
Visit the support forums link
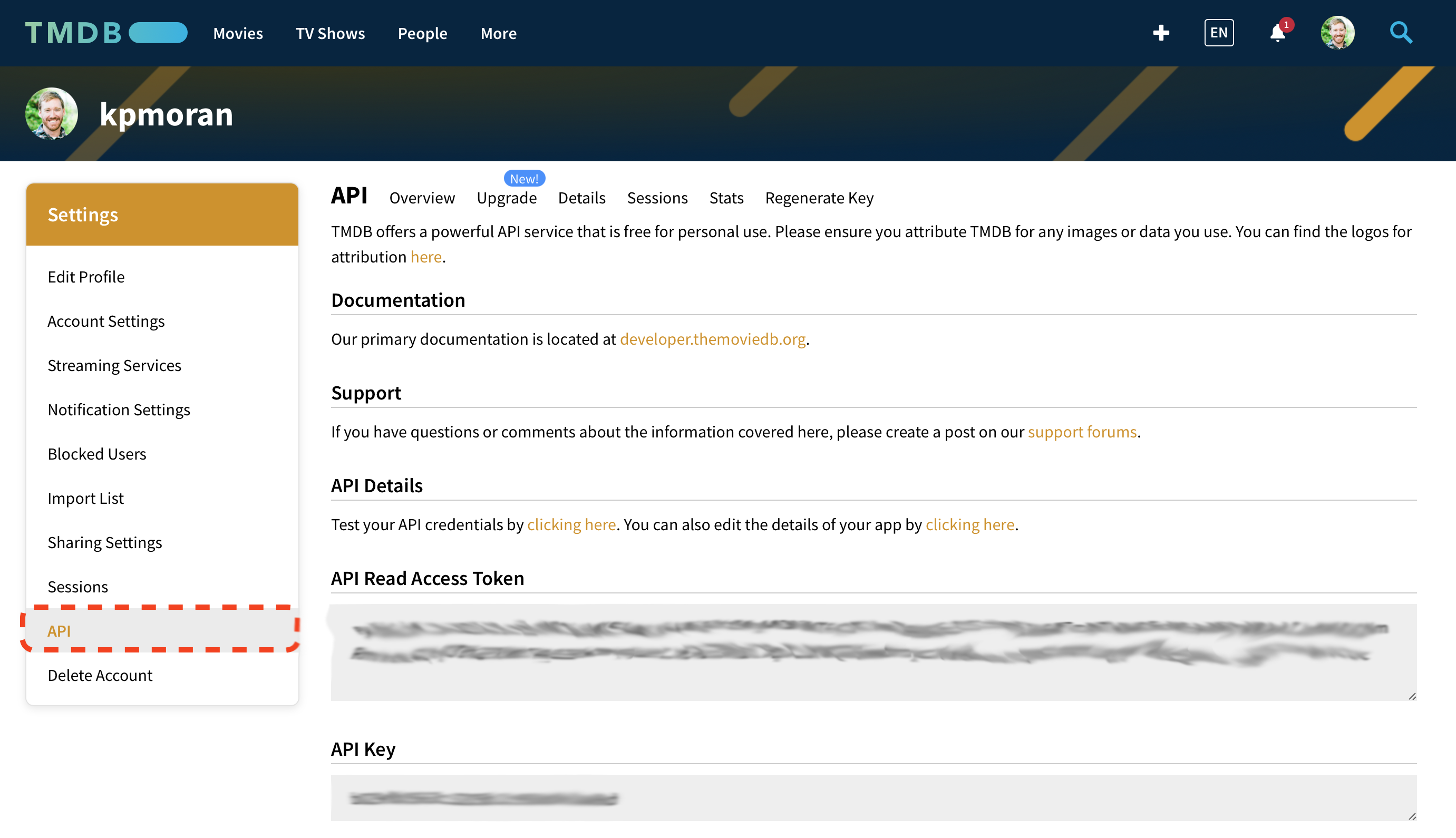1082,432
